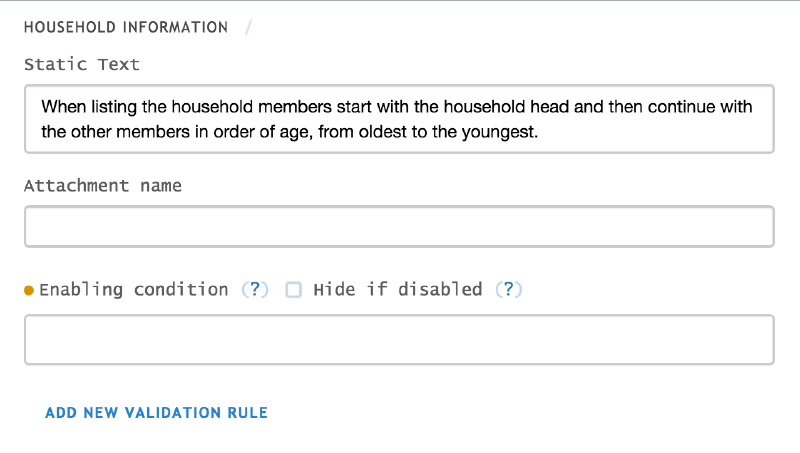Focus the Attachment name input field
Image resolution: width=800 pixels, height=453 pixels.
(x=399, y=227)
